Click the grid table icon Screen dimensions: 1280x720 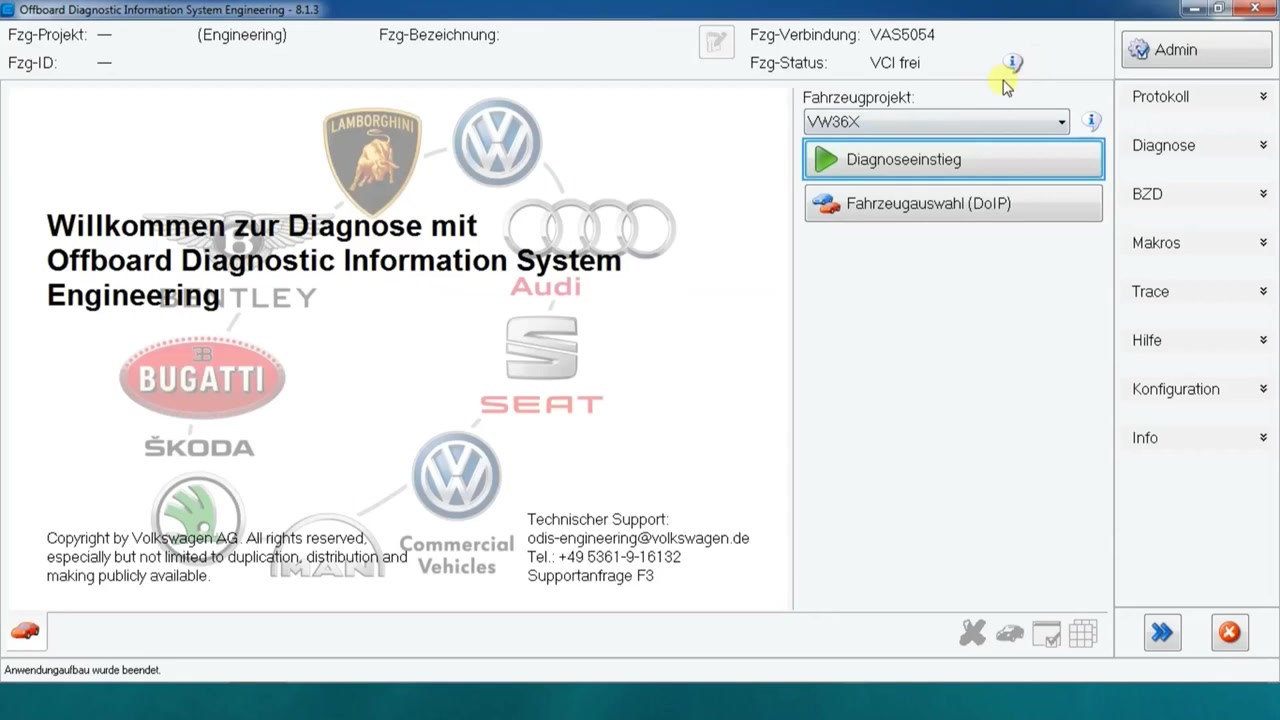tap(1083, 633)
